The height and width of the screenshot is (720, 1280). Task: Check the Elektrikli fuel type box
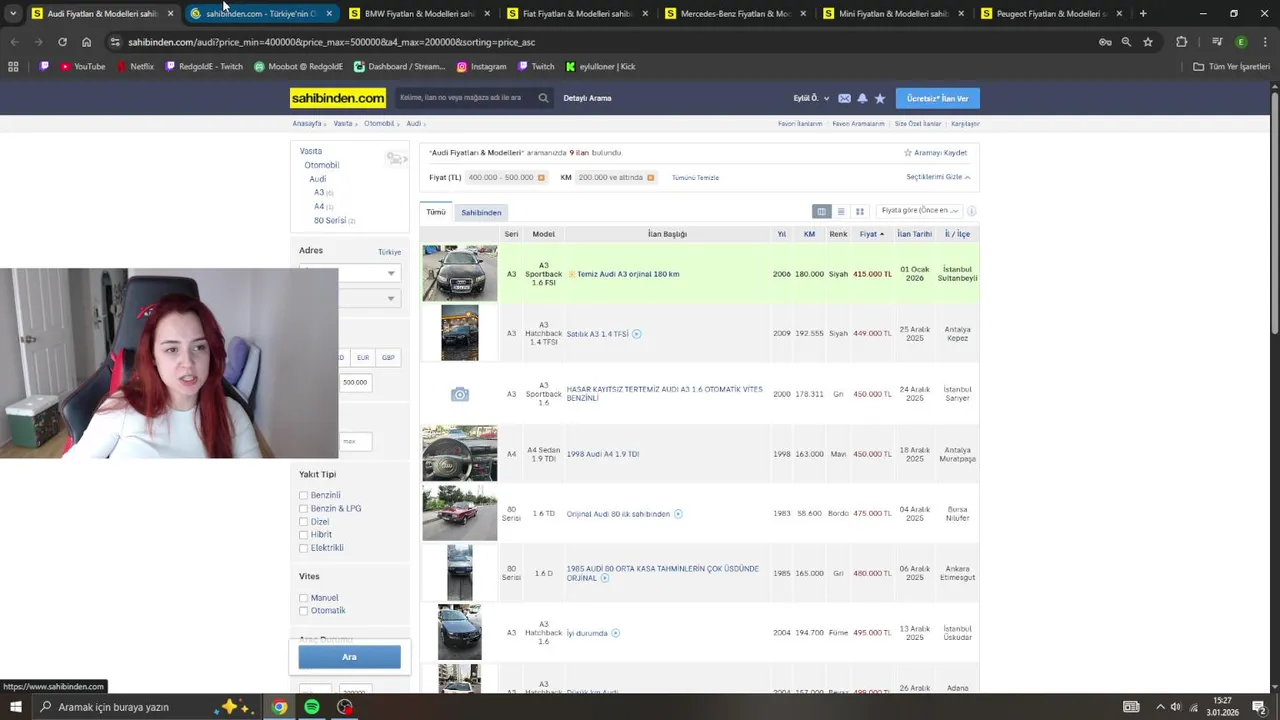pos(303,548)
